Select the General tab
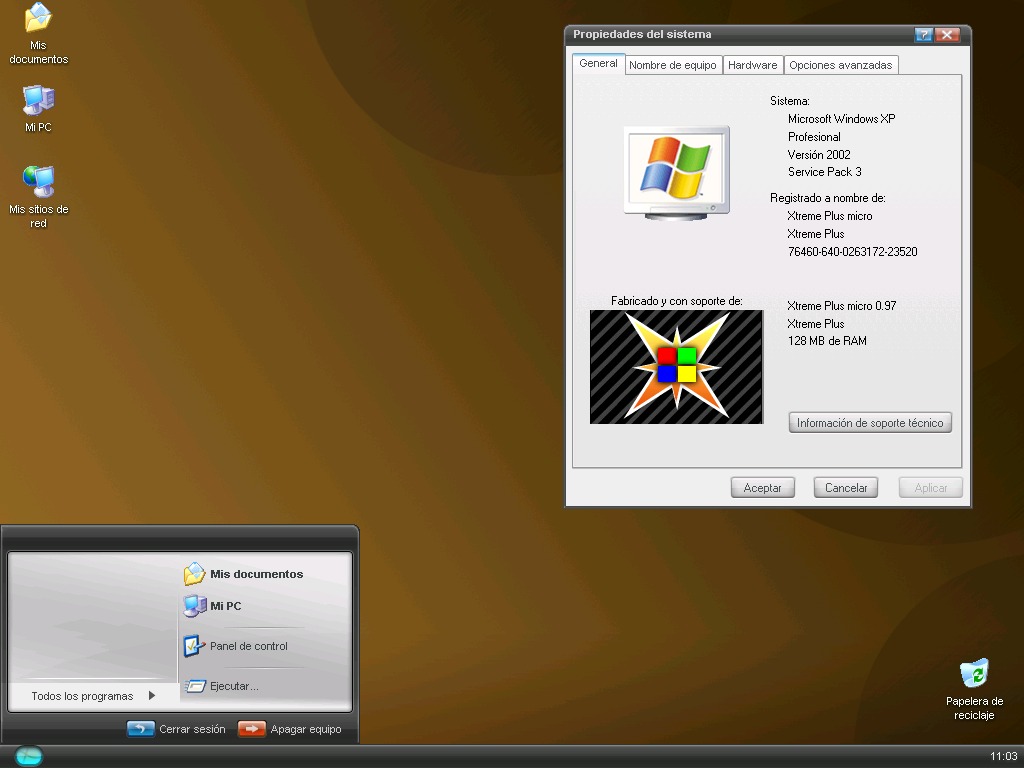 click(x=598, y=63)
